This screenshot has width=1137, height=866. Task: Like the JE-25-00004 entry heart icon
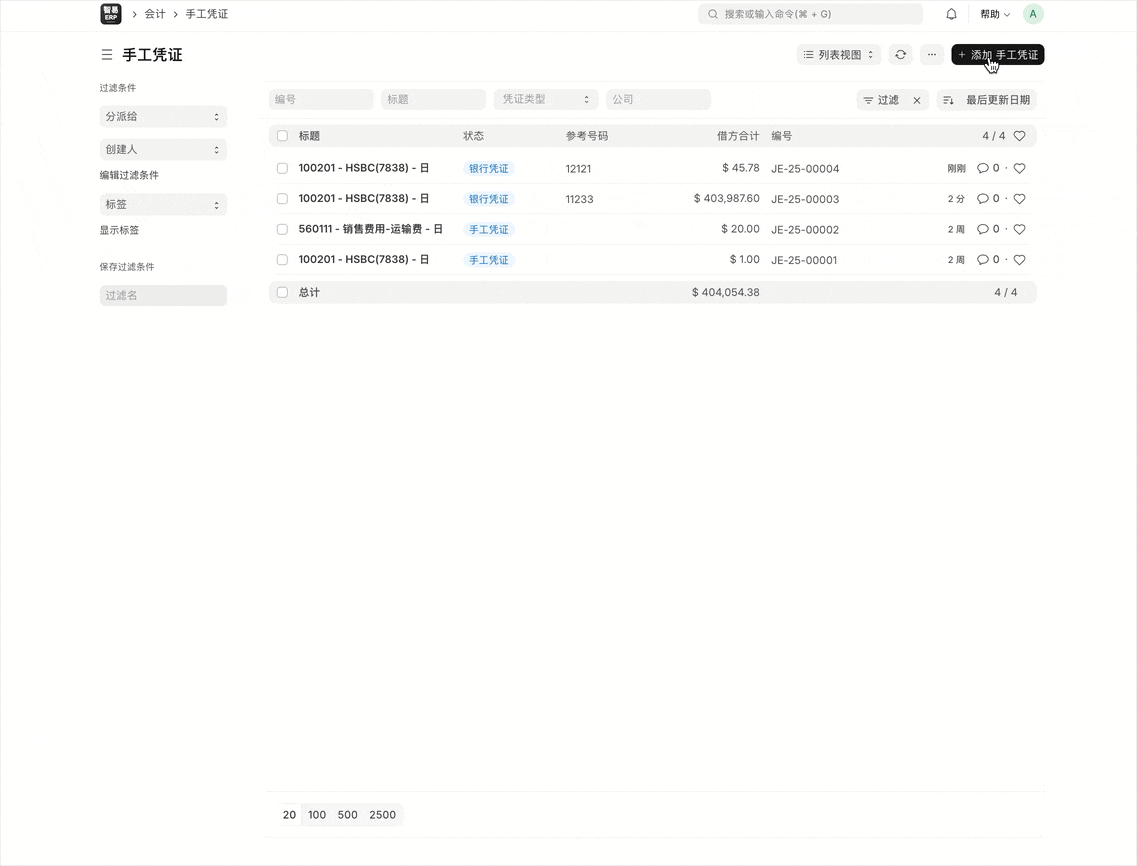click(x=1019, y=169)
